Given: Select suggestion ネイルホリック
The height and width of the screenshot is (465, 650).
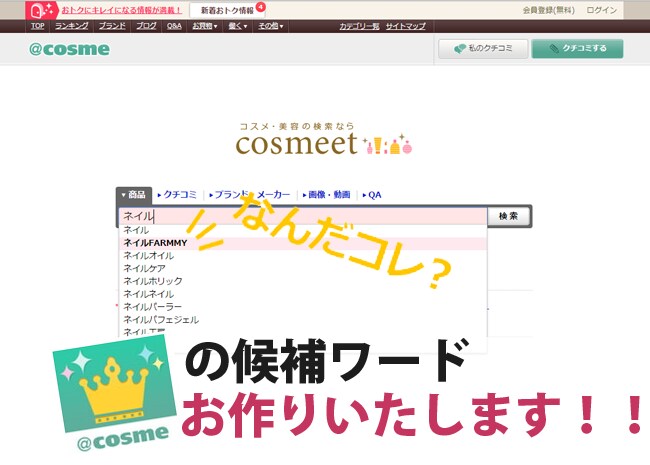Looking at the screenshot, I should (303, 281).
